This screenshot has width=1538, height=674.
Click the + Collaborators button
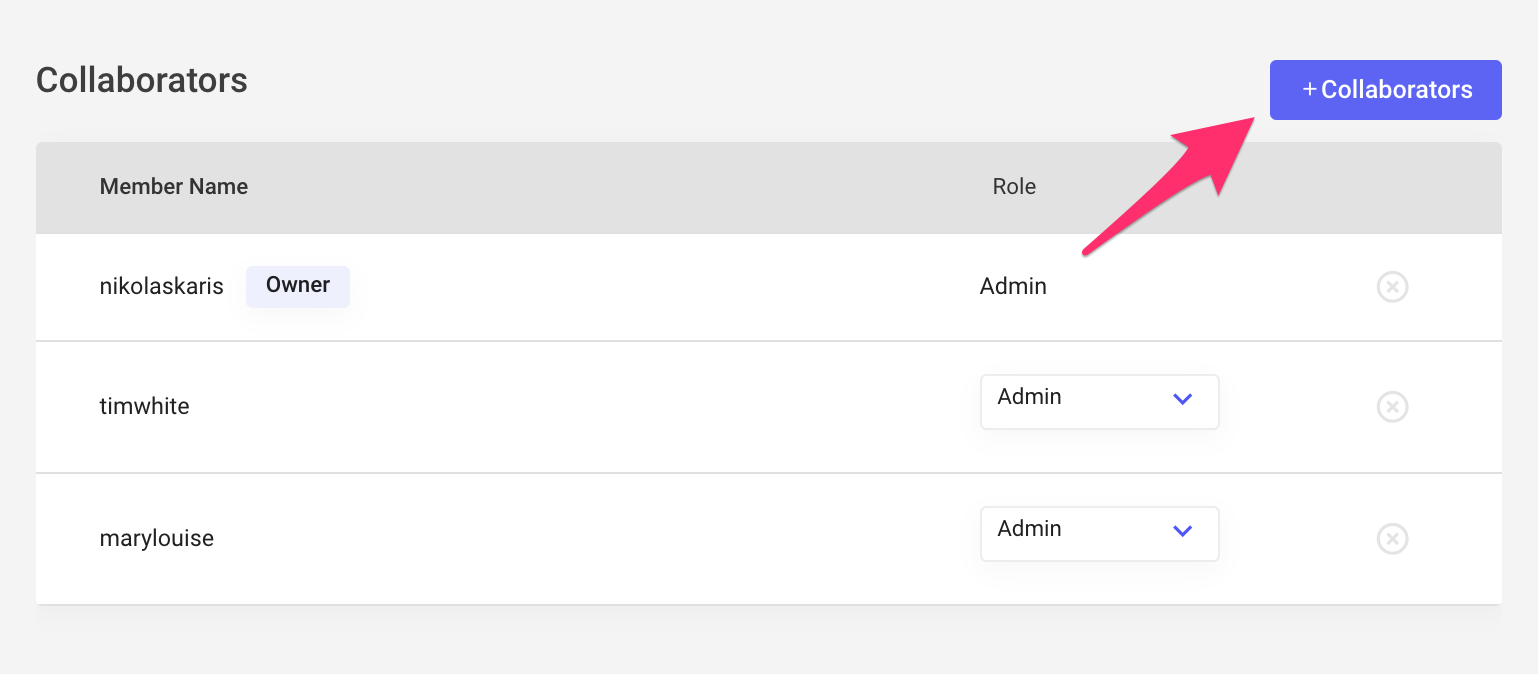tap(1385, 90)
